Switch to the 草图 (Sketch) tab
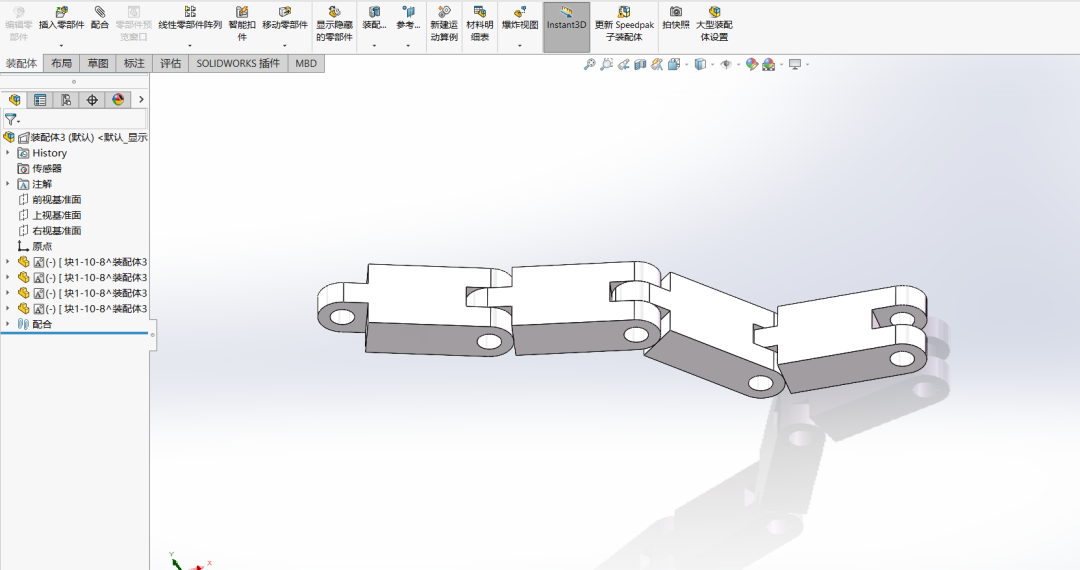 pyautogui.click(x=97, y=63)
